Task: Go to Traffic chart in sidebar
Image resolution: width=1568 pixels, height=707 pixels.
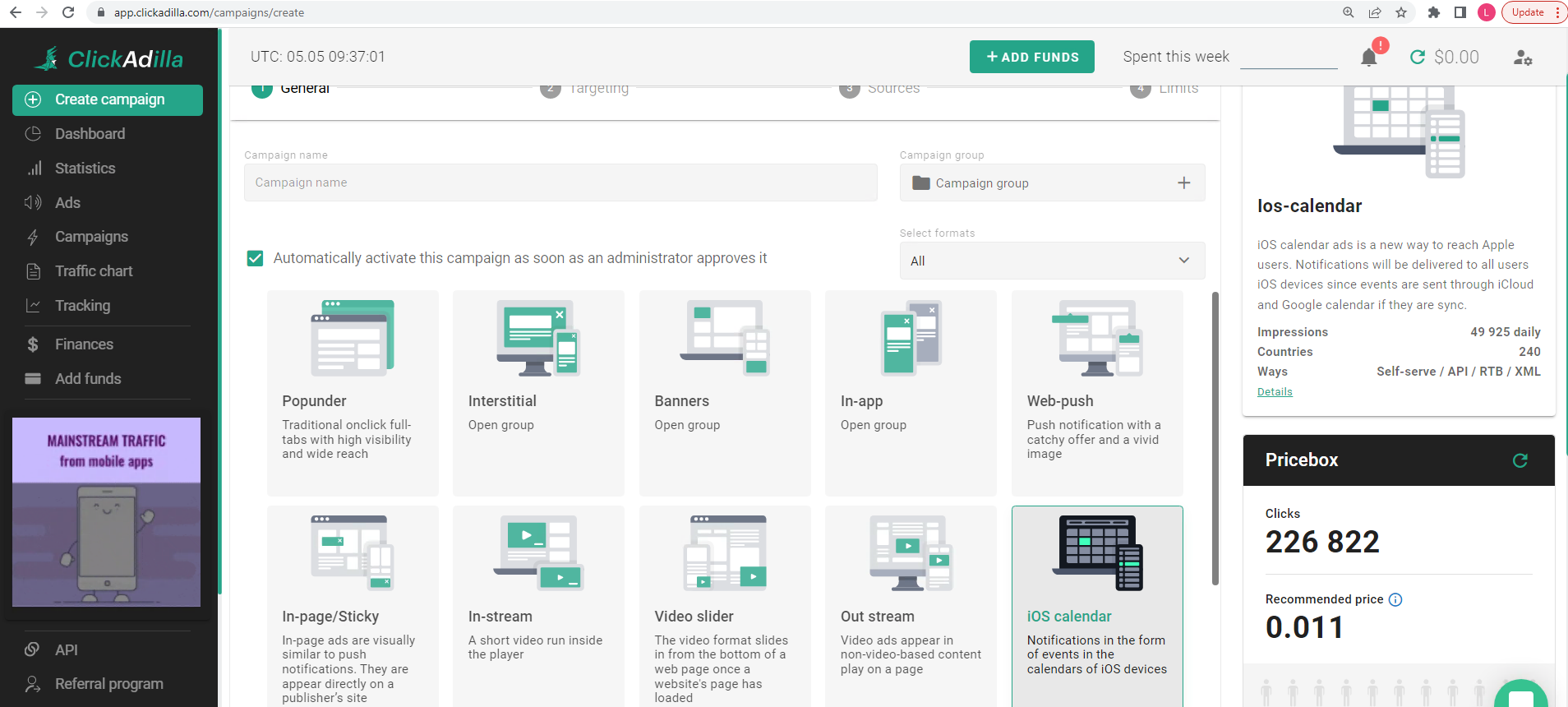Action: (94, 271)
